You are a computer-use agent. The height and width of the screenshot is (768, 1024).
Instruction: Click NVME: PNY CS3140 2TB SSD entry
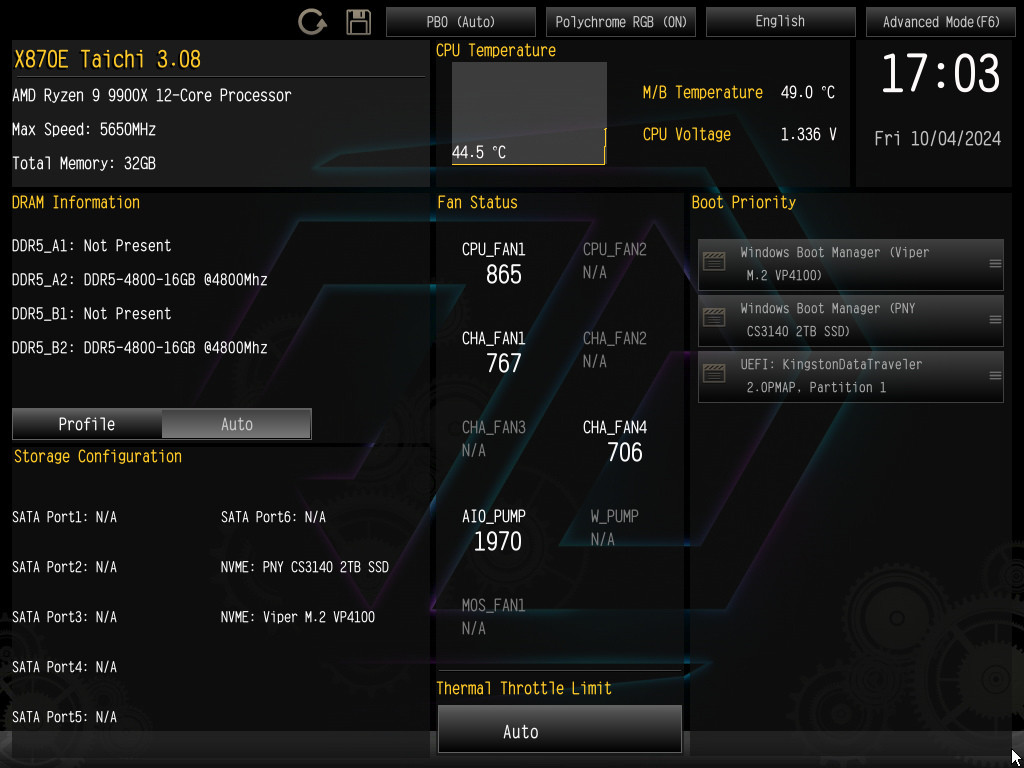tap(305, 567)
